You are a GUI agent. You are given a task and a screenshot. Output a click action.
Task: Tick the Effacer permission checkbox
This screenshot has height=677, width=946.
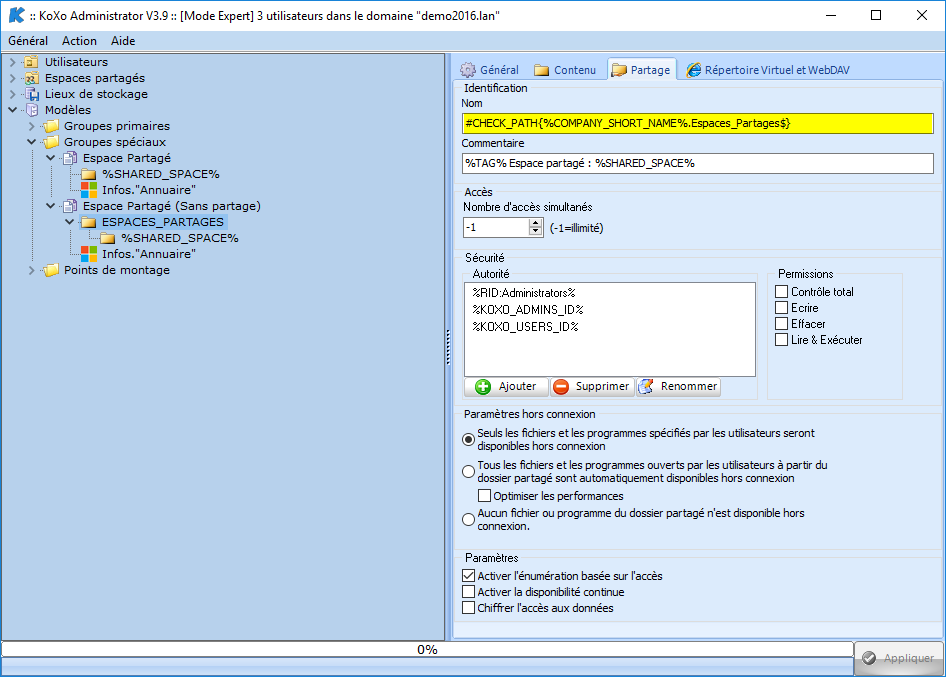(781, 324)
